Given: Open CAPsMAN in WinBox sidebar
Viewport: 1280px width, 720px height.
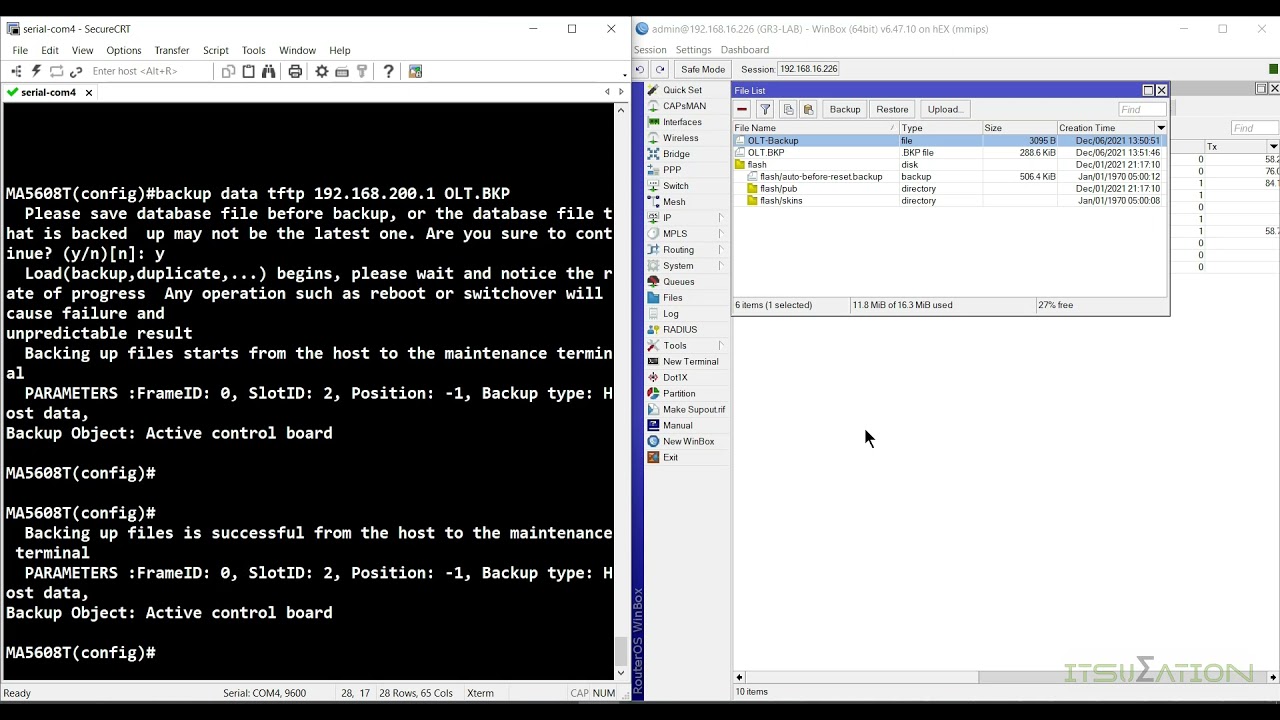Looking at the screenshot, I should [684, 106].
